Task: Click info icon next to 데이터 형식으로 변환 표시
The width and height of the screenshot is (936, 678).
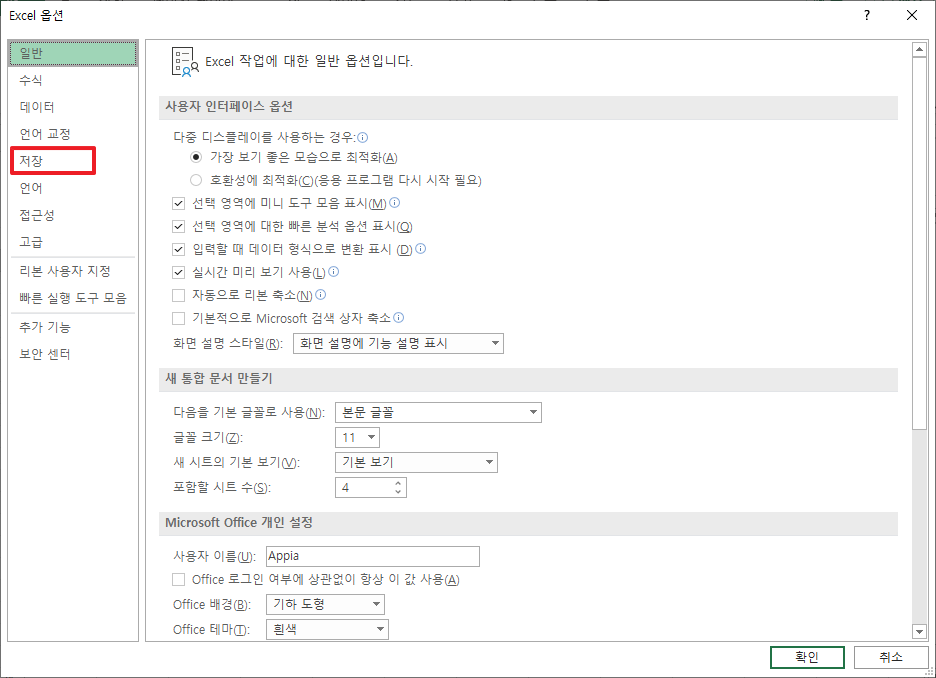Action: pos(420,248)
